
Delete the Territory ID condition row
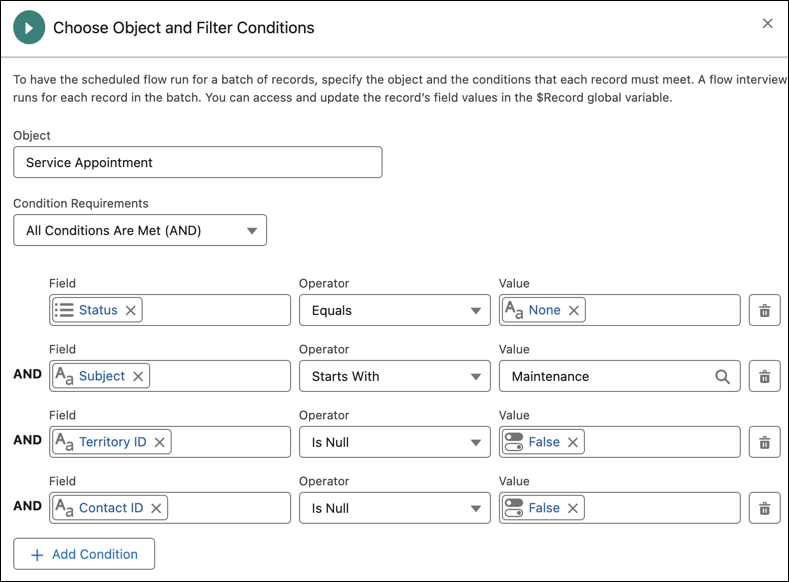pyautogui.click(x=764, y=442)
